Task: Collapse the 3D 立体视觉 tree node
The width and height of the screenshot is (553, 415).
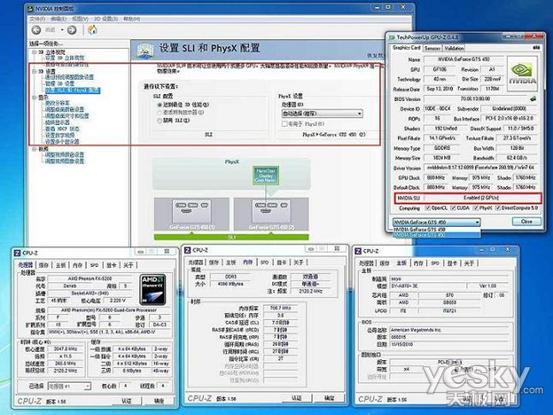Action: 35,52
